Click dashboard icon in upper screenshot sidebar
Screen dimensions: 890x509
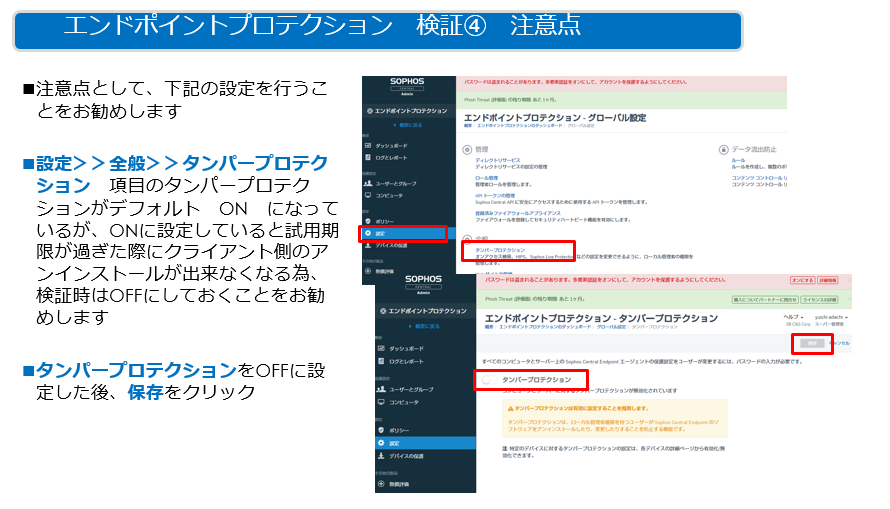[368, 146]
